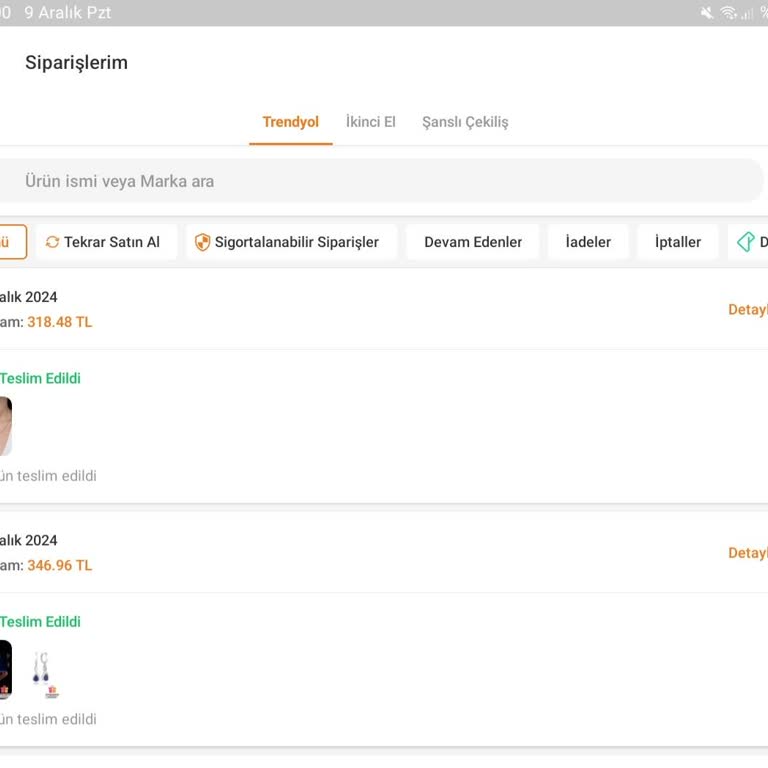Image resolution: width=768 pixels, height=768 pixels.
Task: Select the Şanslı Çekiliş tab
Action: tap(465, 122)
